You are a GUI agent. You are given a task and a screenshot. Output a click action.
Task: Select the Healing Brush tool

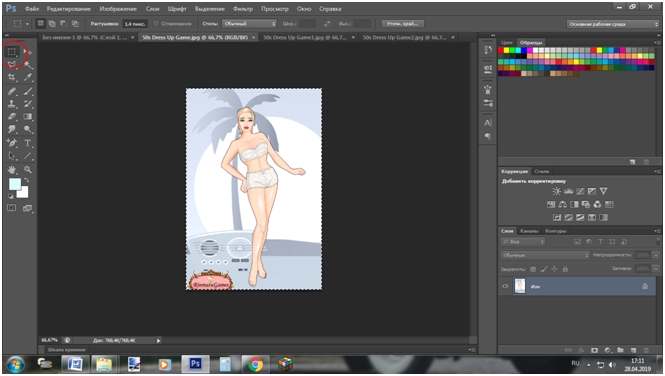[11, 91]
